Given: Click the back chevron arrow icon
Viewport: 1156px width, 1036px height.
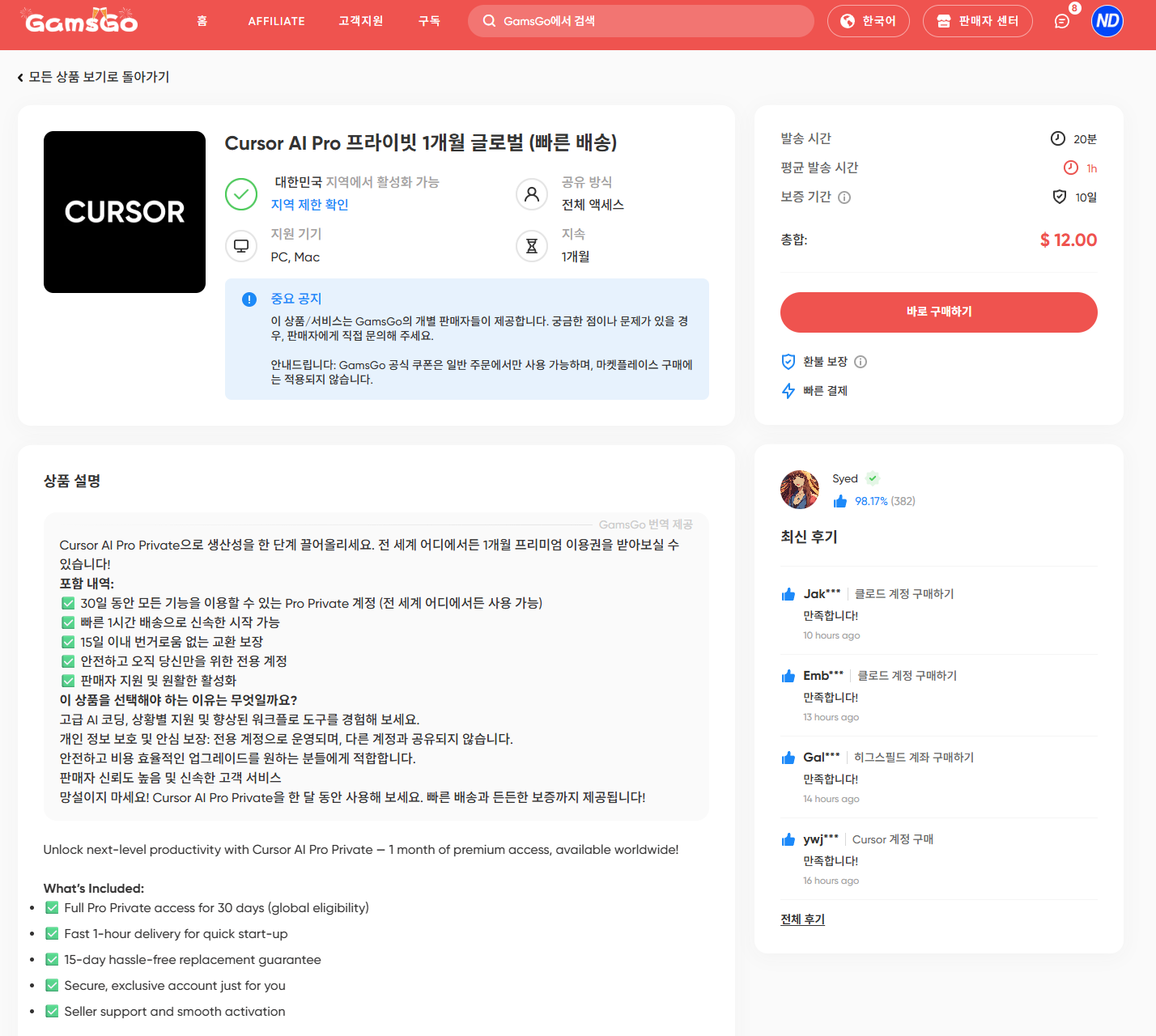Looking at the screenshot, I should tap(20, 78).
